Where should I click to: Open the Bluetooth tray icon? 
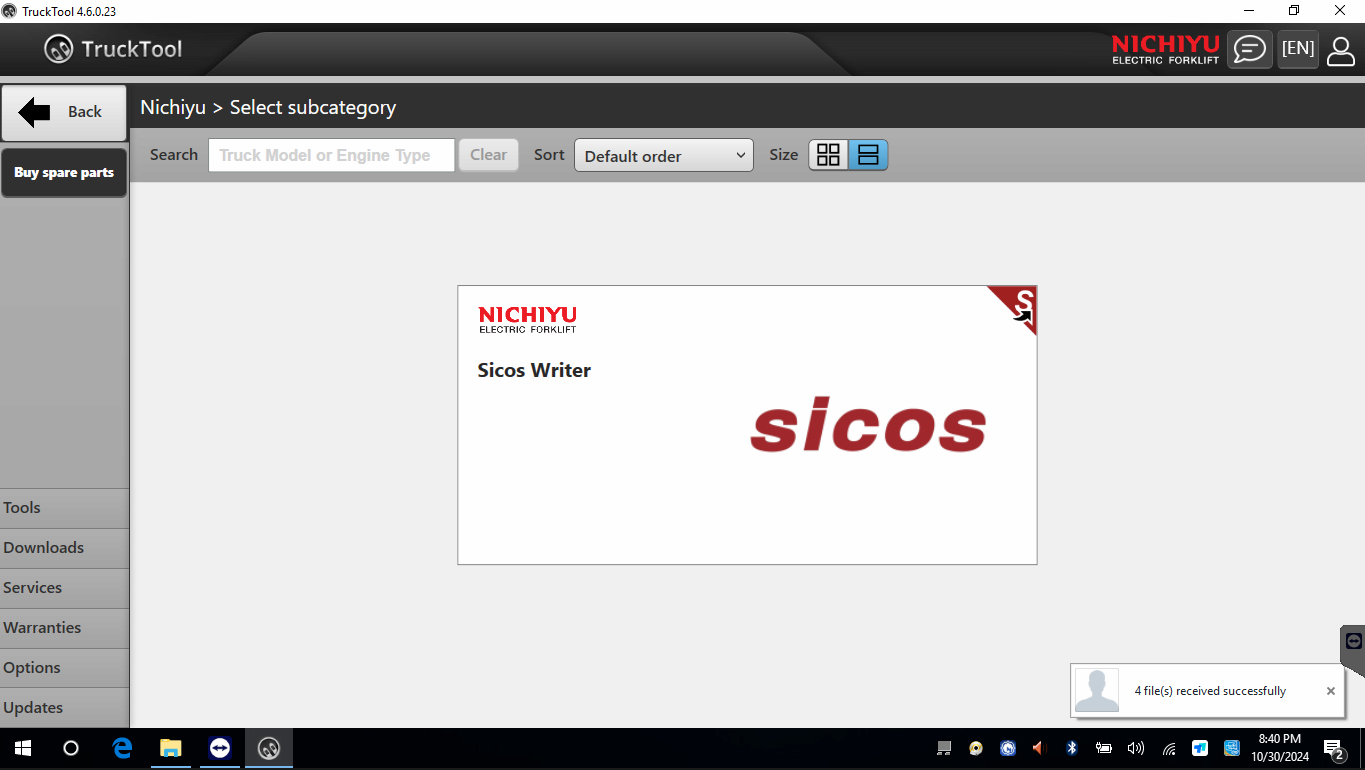click(x=1072, y=748)
